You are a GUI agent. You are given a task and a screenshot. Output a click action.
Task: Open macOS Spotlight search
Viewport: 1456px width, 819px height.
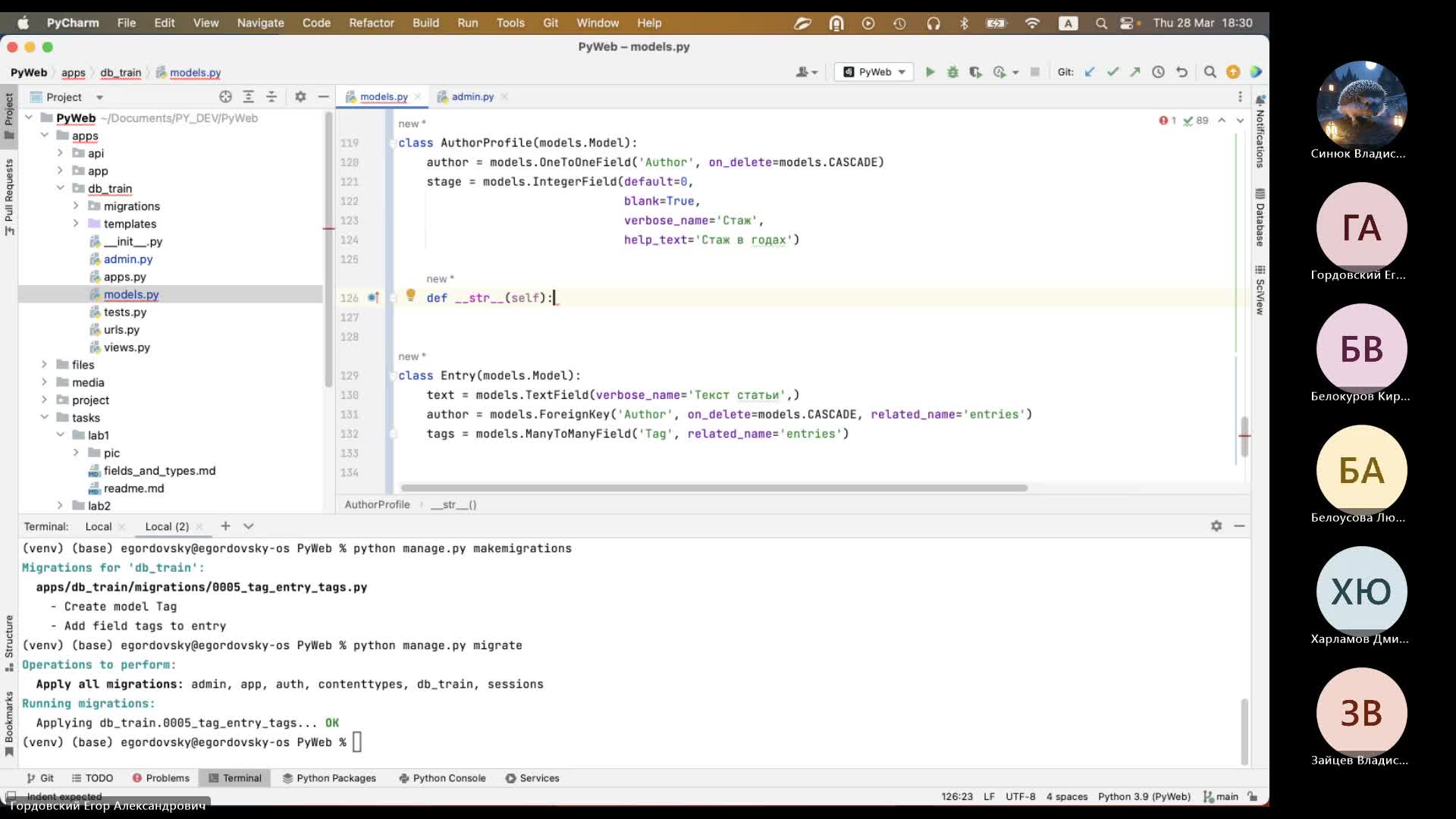1101,24
